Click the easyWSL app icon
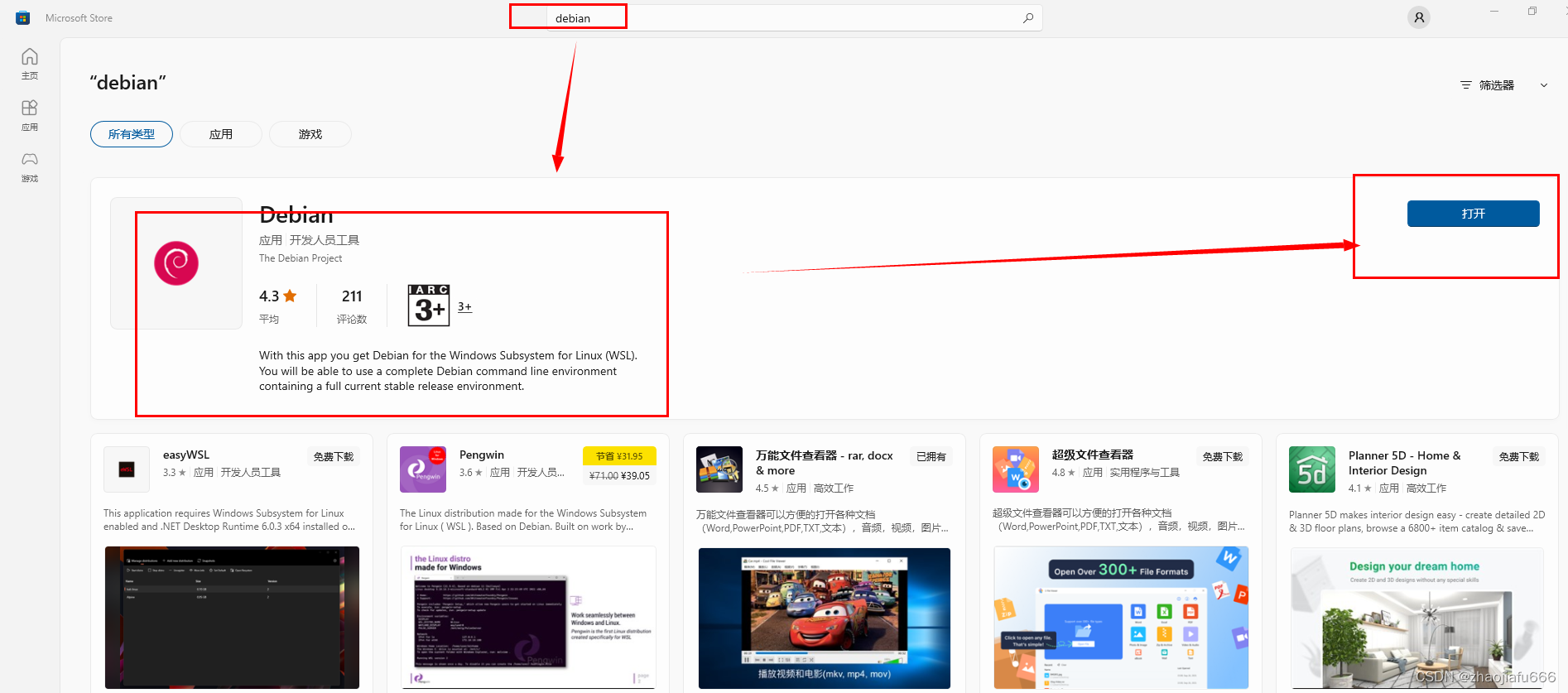 (x=127, y=469)
